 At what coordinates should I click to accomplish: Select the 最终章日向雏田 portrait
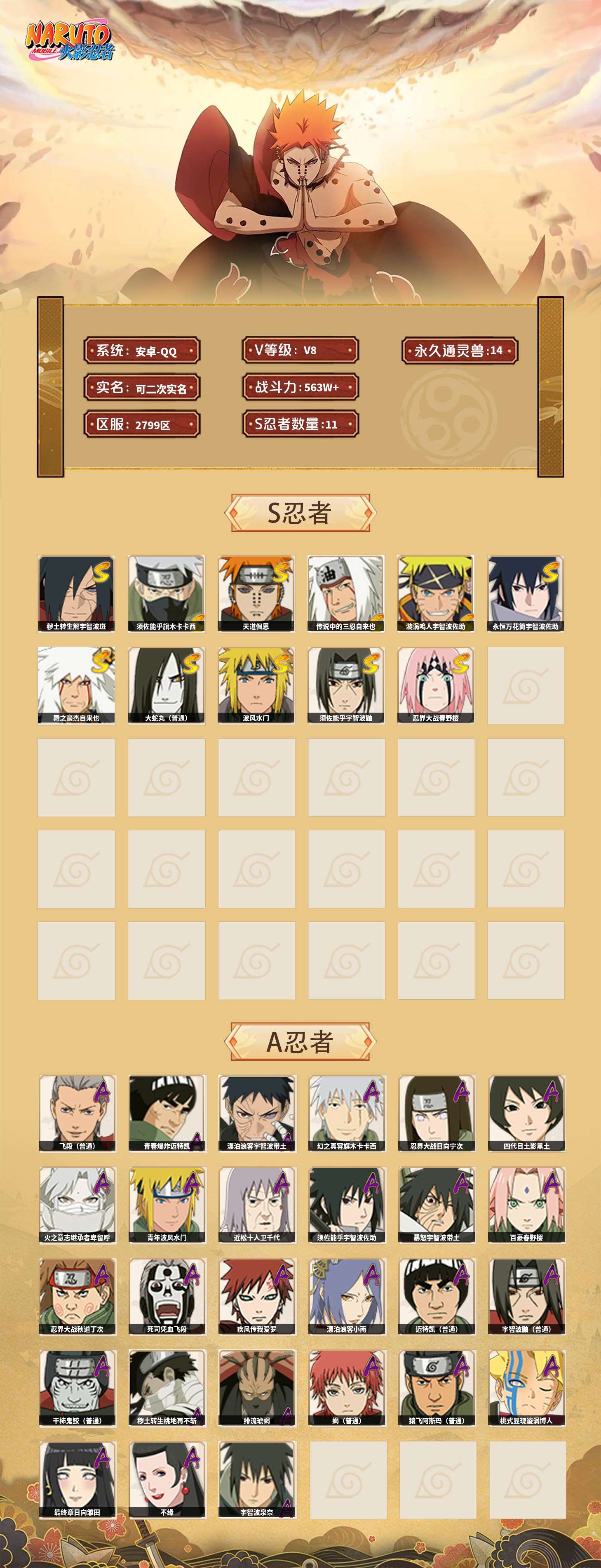click(77, 1480)
